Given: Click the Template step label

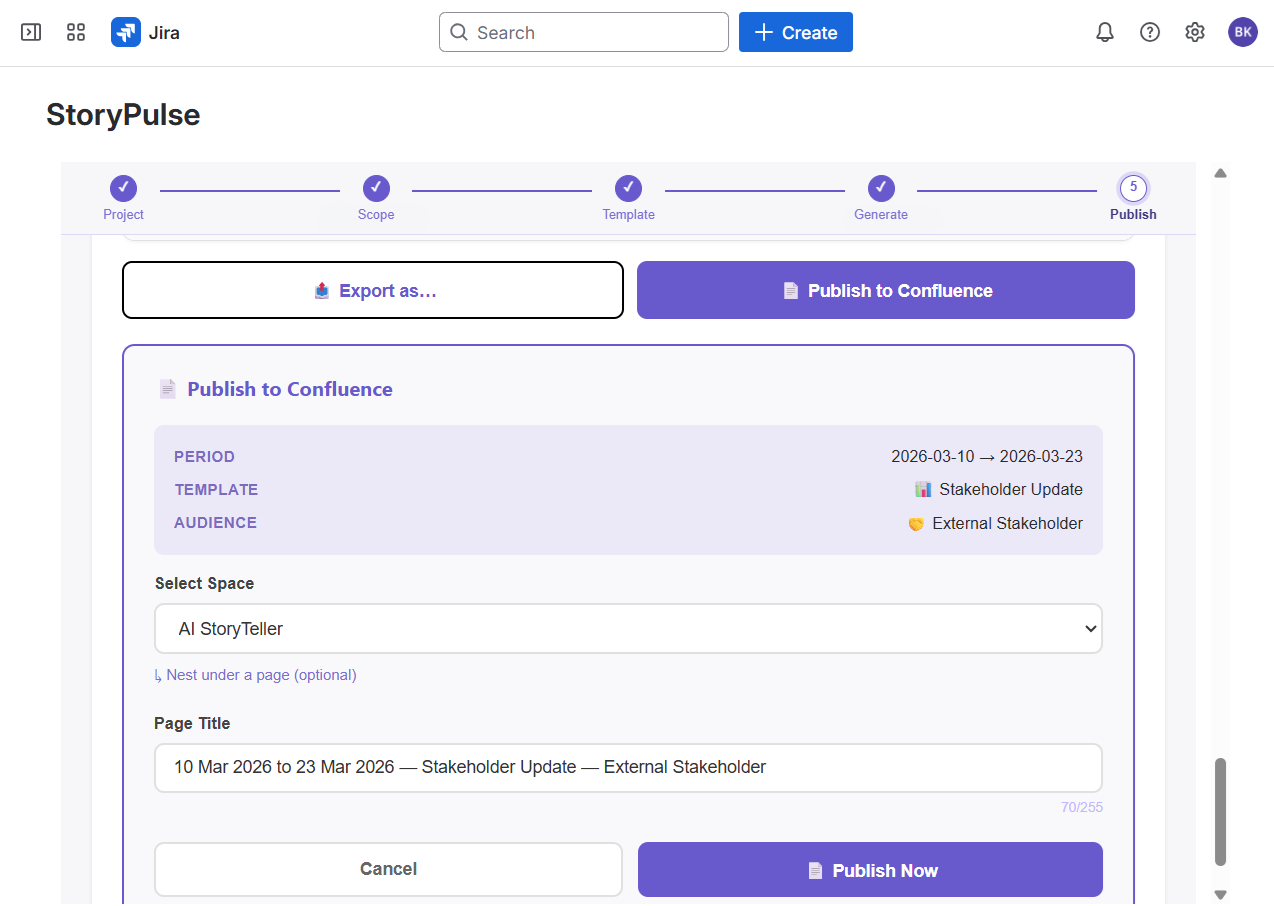Looking at the screenshot, I should point(628,214).
